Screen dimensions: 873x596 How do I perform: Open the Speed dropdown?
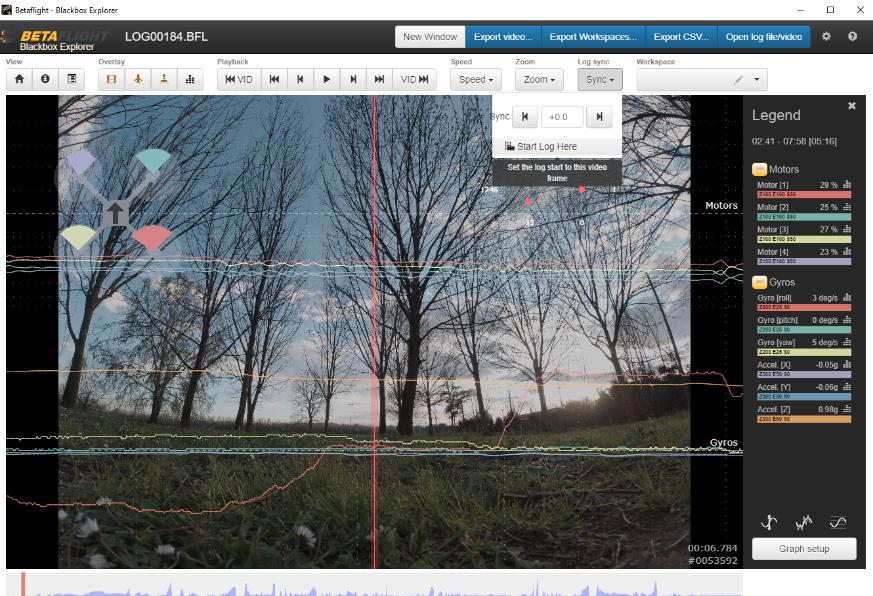coord(475,79)
